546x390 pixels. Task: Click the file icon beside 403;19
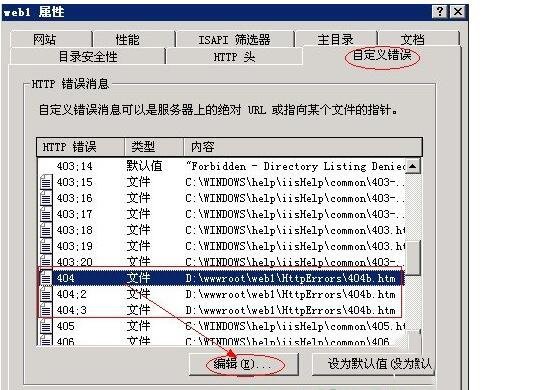[x=46, y=246]
